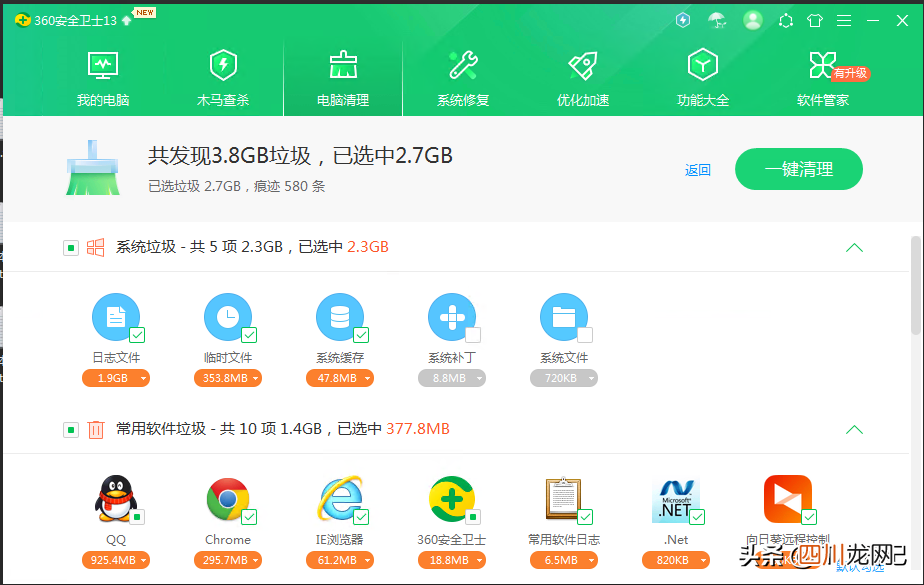Collapse the 系统垃圾 section
924x585 pixels.
854,247
